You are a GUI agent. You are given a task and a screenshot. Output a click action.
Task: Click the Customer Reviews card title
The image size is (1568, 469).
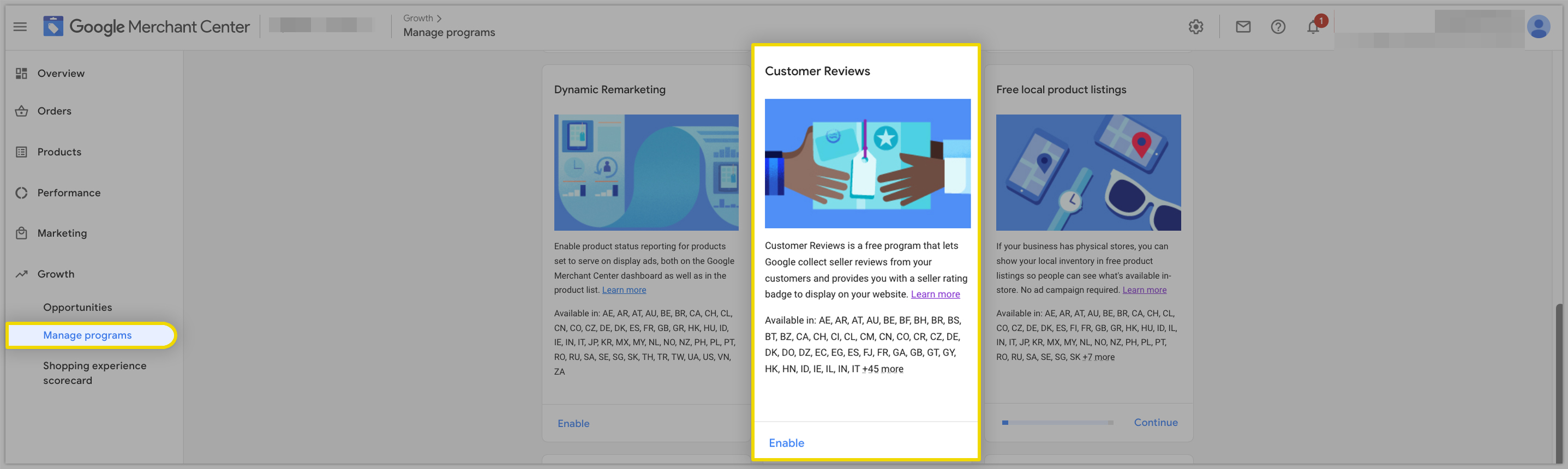[x=817, y=71]
